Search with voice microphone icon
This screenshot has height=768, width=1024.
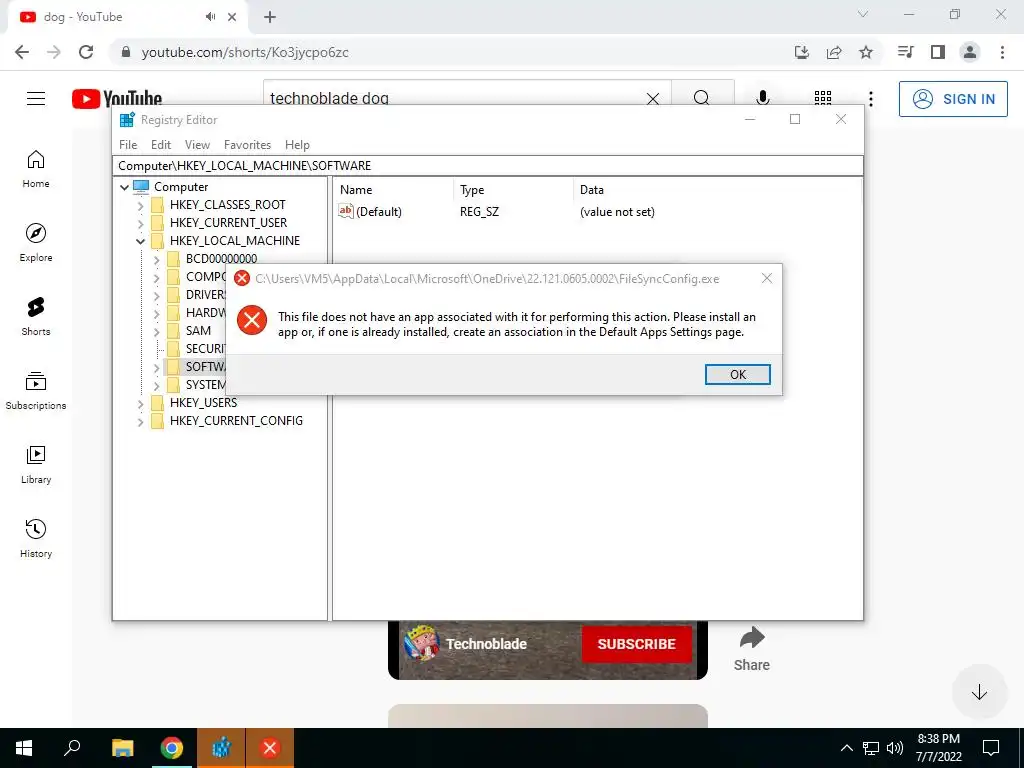click(x=762, y=98)
